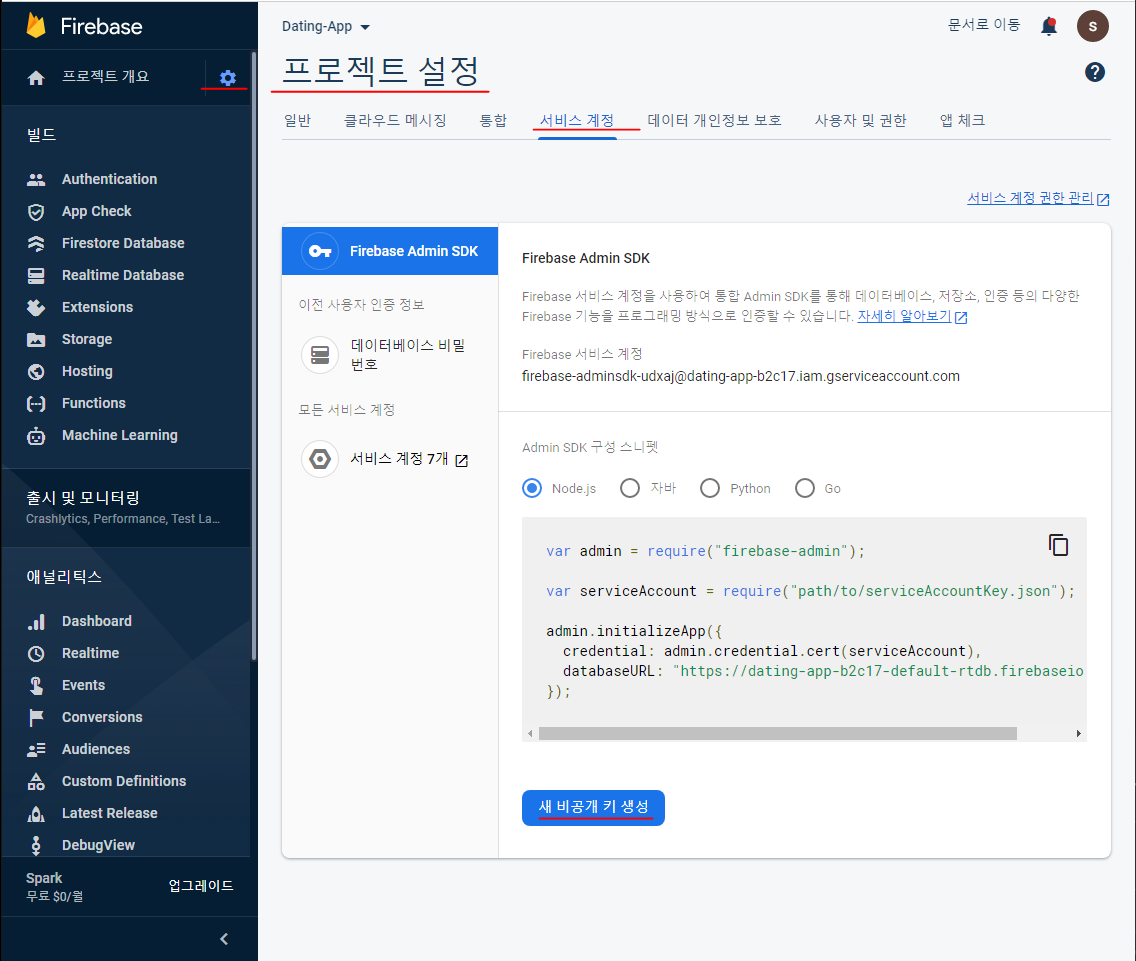Screen dimensions: 1136x961
Task: Click 문서로 이동 link
Action: tap(984, 25)
